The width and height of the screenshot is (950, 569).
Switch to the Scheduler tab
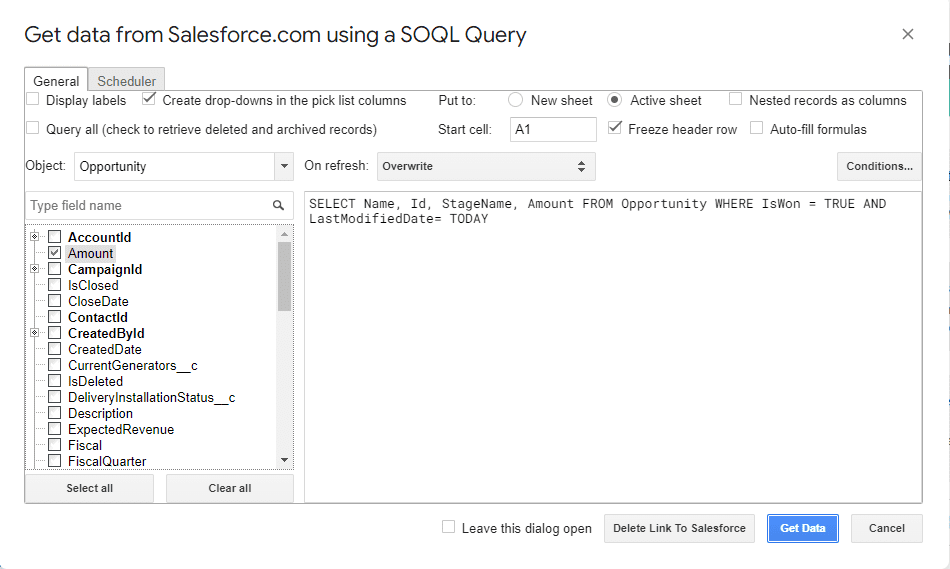tap(126, 81)
